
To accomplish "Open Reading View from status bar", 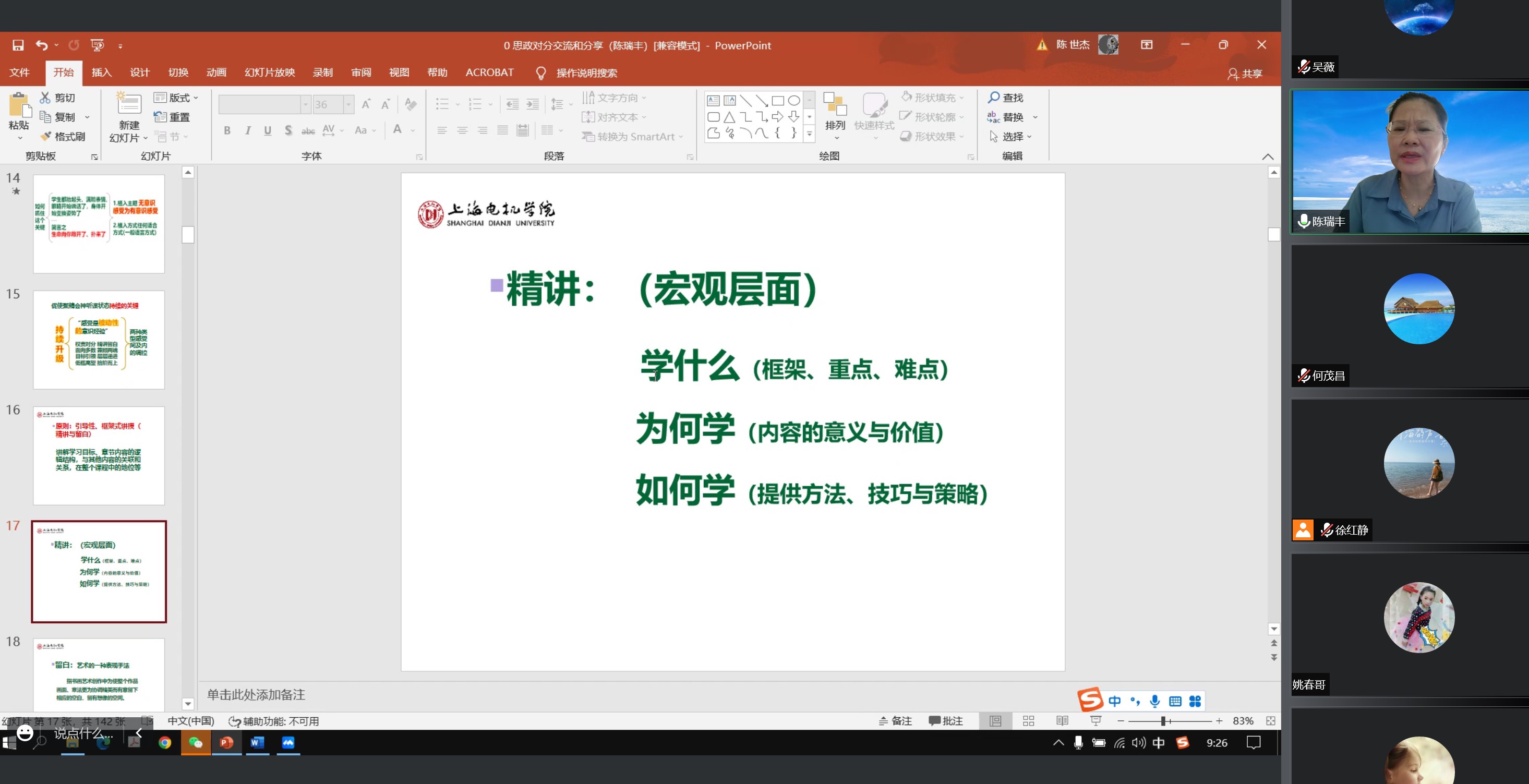I will pyautogui.click(x=1062, y=720).
